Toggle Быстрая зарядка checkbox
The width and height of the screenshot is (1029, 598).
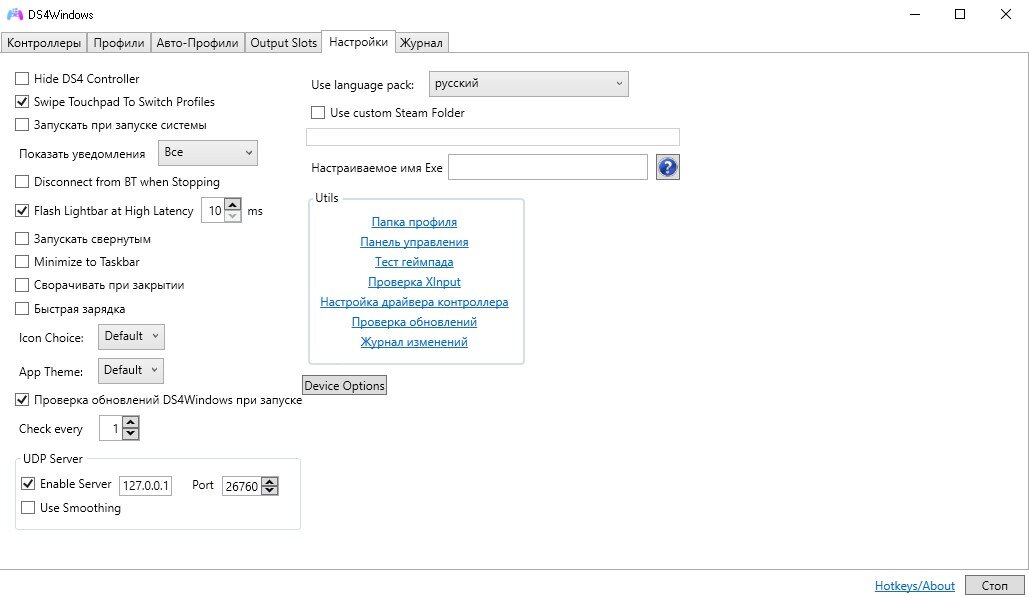[22, 309]
